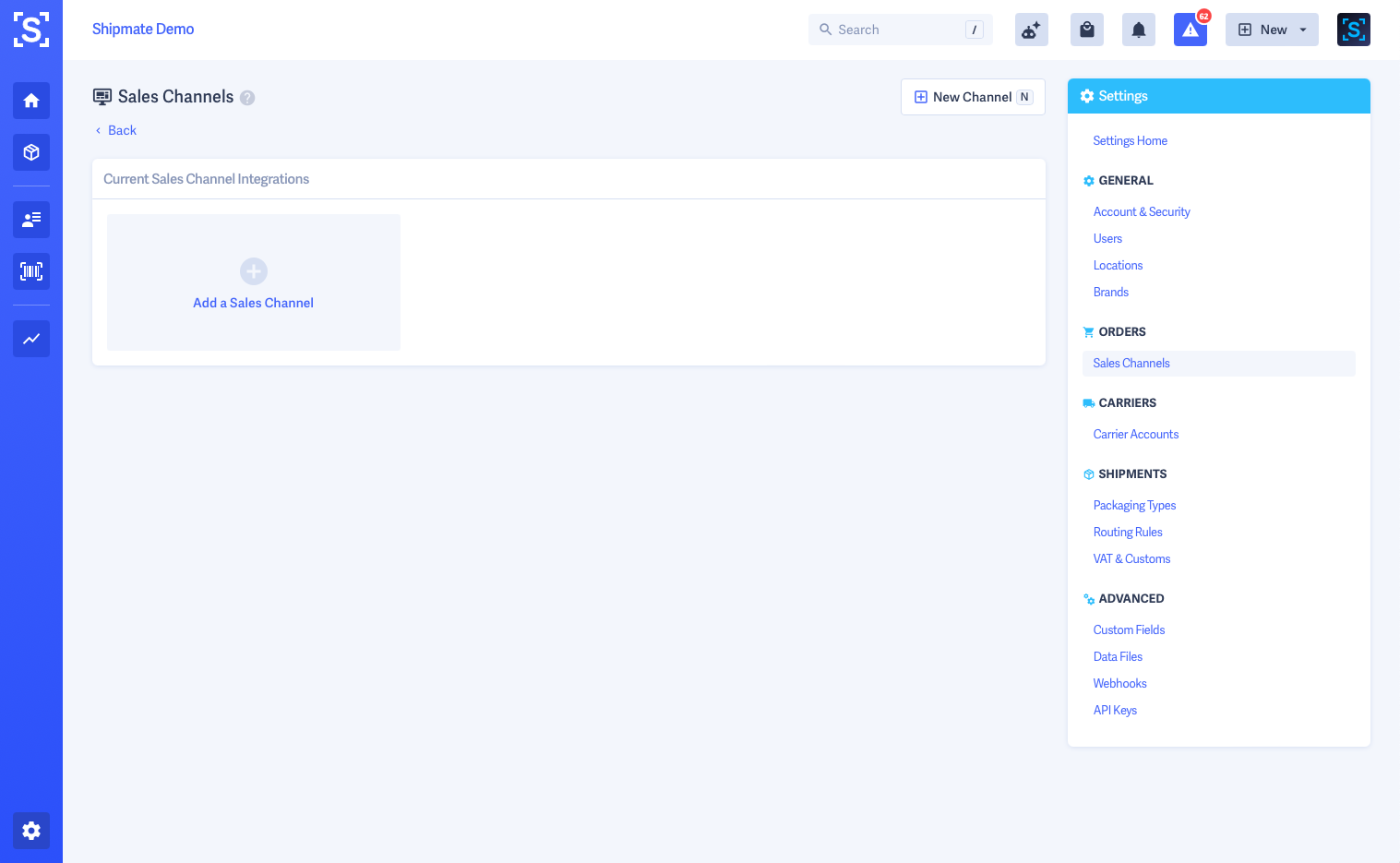Open Settings Home from the settings panel

pos(1130,140)
